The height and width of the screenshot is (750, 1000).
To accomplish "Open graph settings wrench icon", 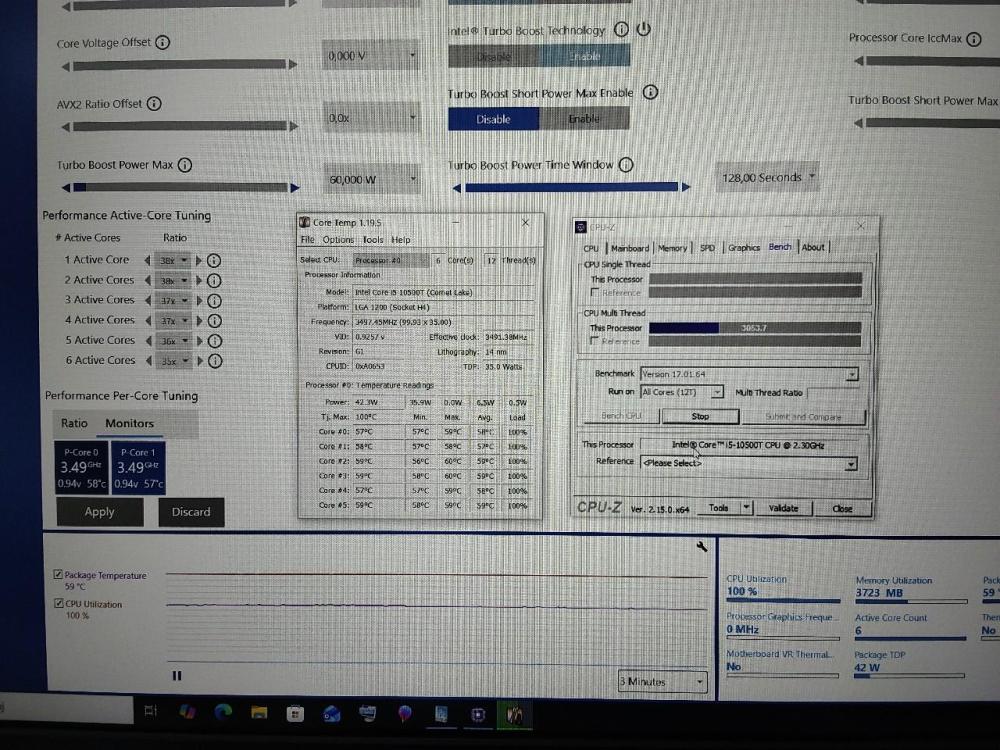I will pyautogui.click(x=702, y=547).
